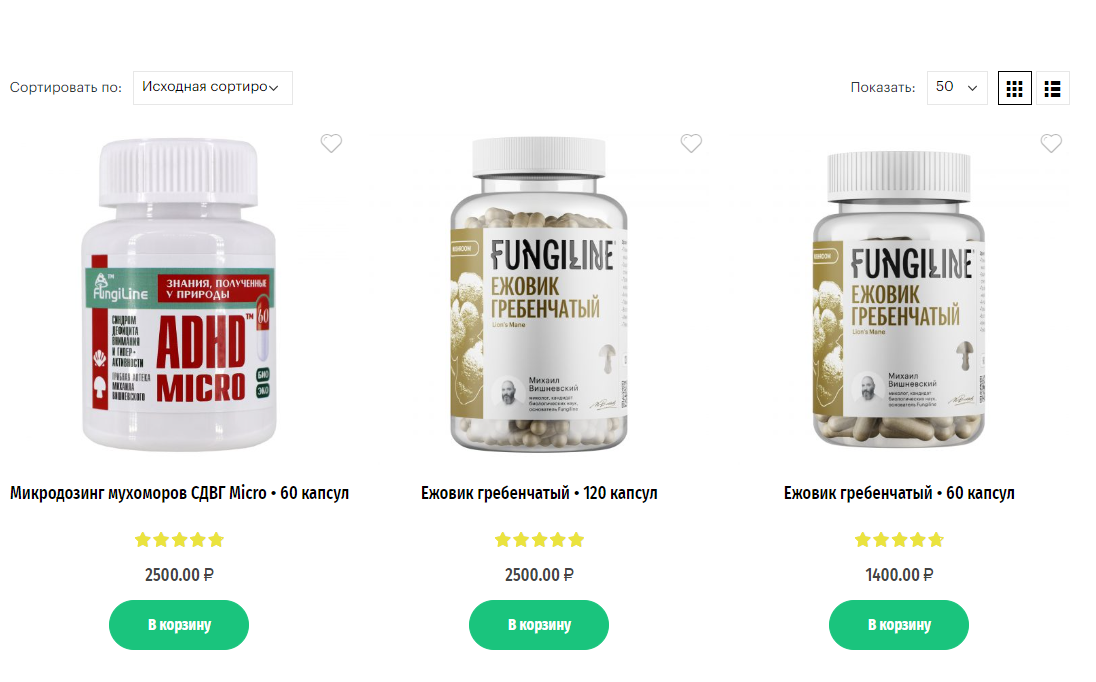The width and height of the screenshot is (1096, 682).
Task: Switch to grid view layout
Action: click(x=1014, y=88)
